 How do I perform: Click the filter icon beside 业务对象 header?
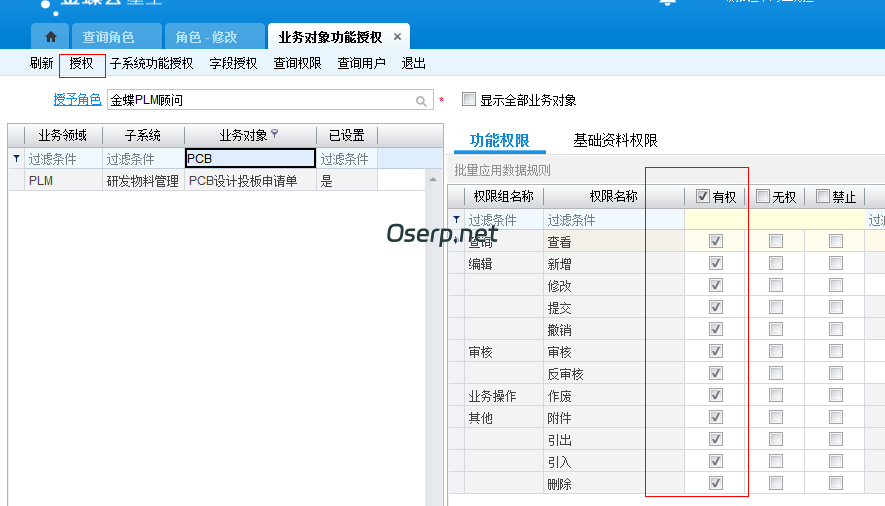(275, 134)
